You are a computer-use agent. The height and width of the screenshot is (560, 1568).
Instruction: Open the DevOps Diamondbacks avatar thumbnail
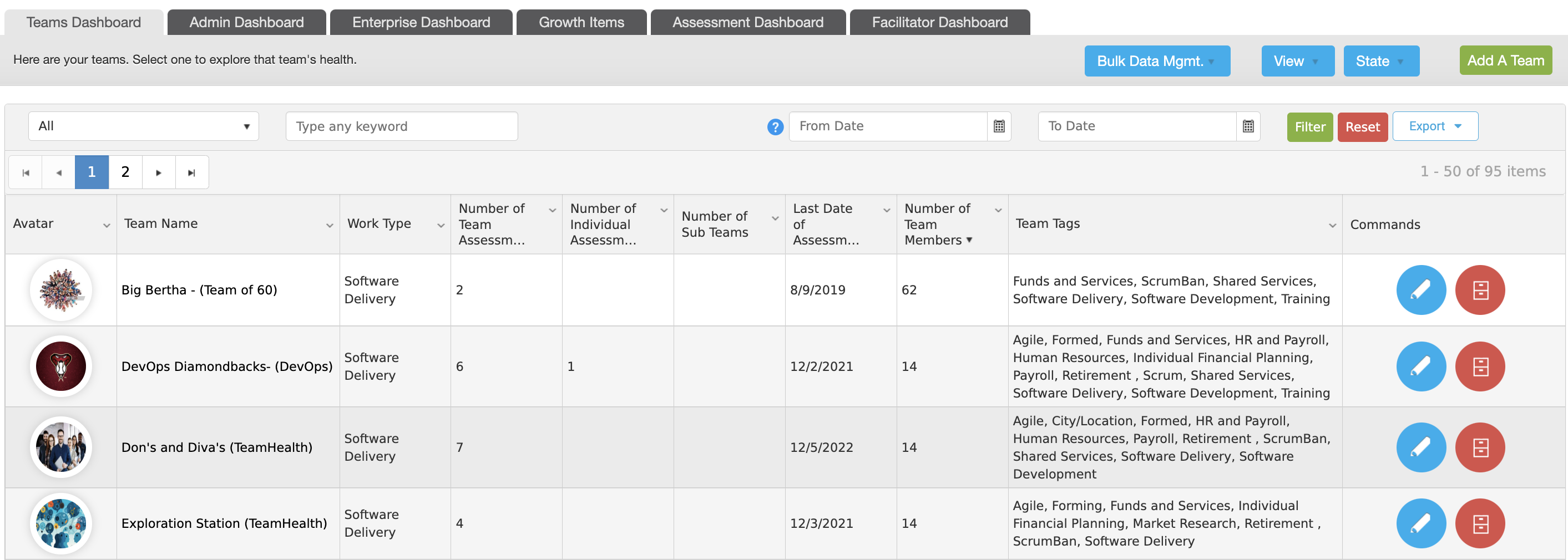61,366
